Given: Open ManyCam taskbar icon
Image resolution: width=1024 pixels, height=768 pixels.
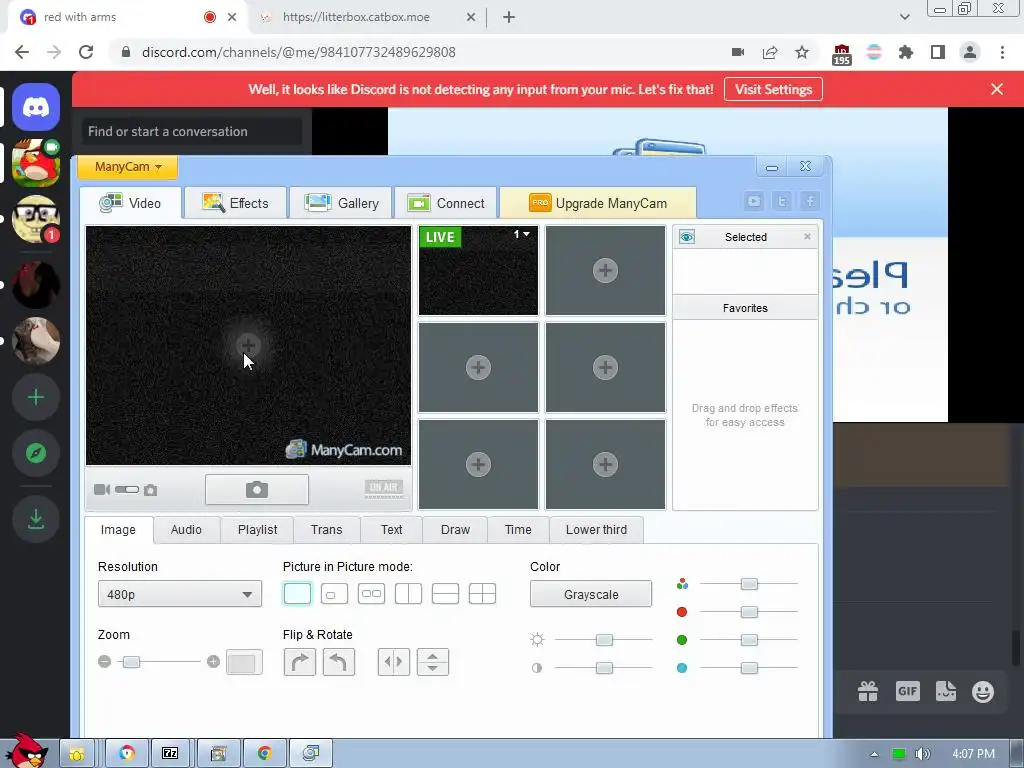Looking at the screenshot, I should 311,754.
